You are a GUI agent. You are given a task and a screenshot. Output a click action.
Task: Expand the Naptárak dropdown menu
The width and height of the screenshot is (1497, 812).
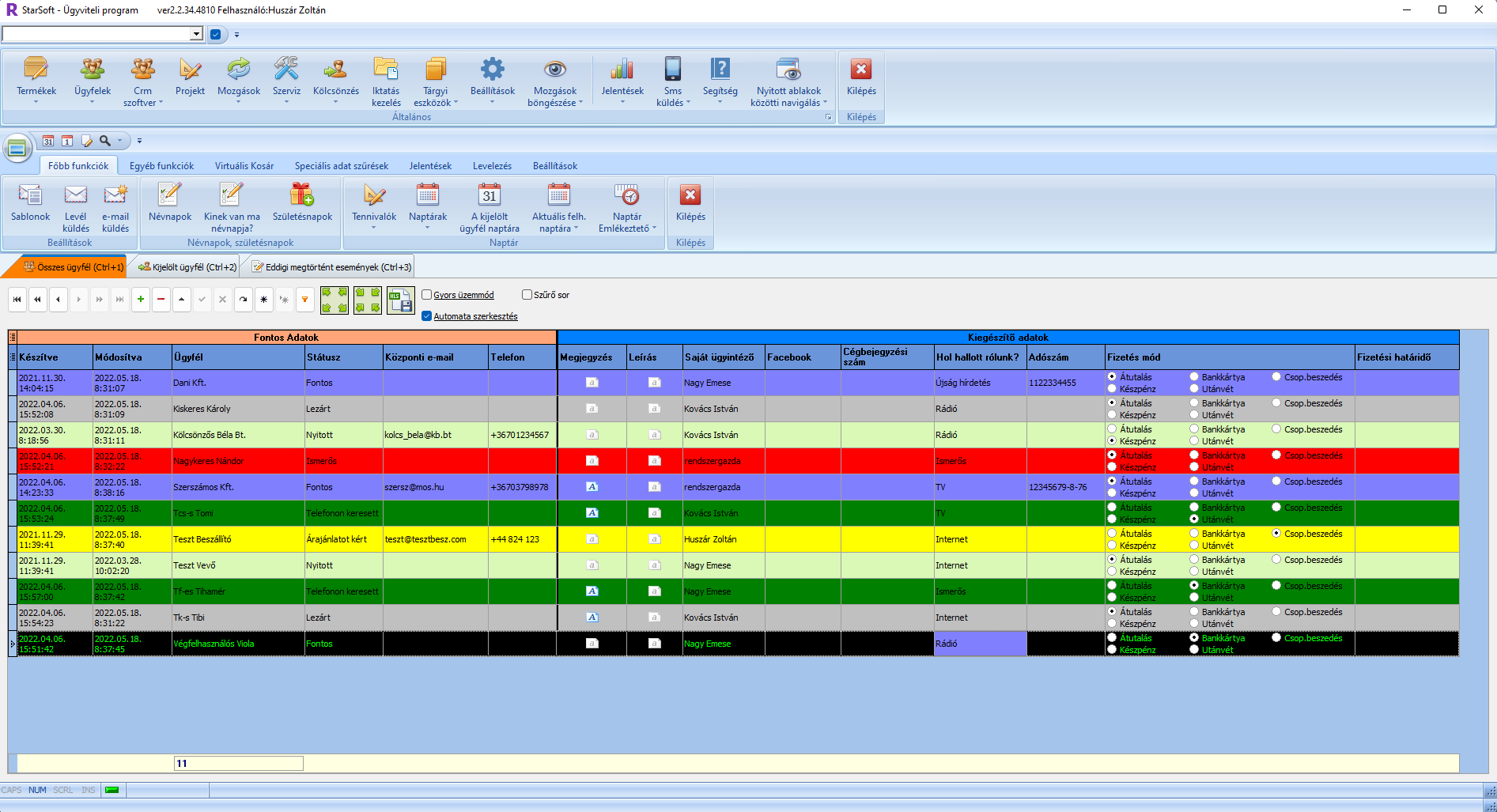pos(428,228)
